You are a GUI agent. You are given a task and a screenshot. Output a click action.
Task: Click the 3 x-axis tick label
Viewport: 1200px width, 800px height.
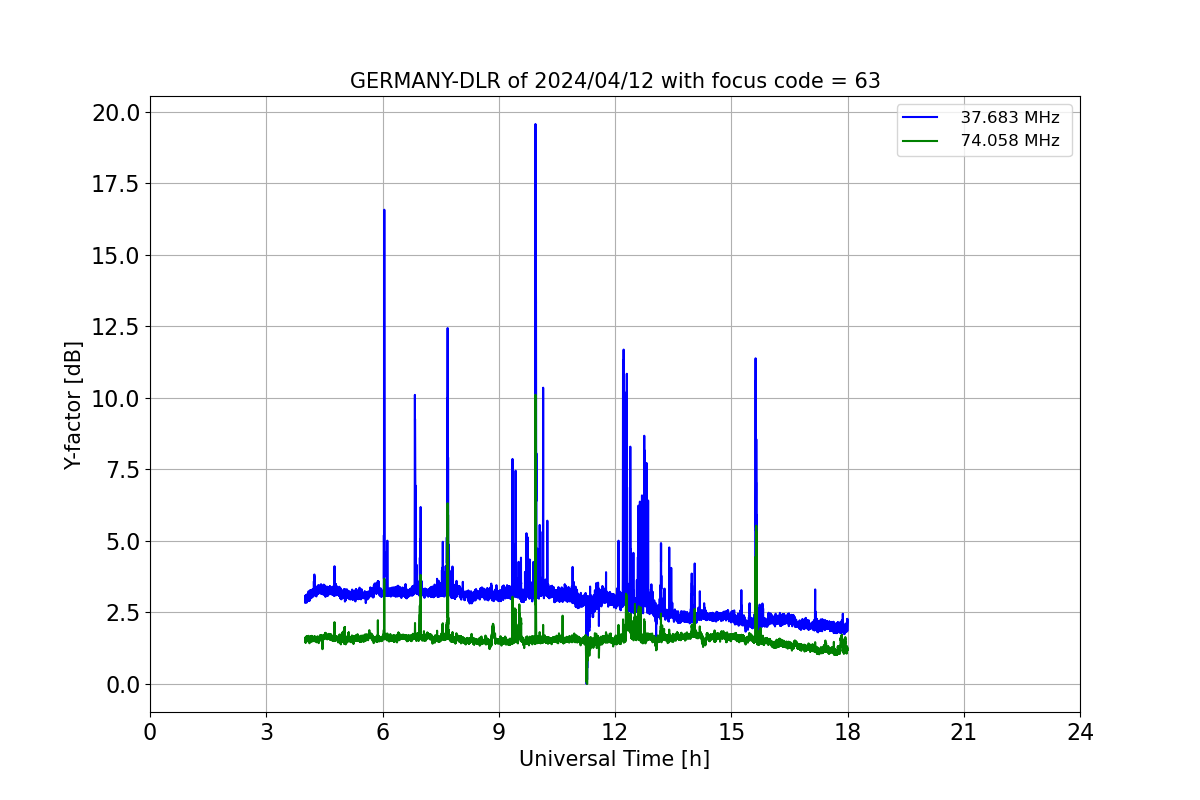266,732
